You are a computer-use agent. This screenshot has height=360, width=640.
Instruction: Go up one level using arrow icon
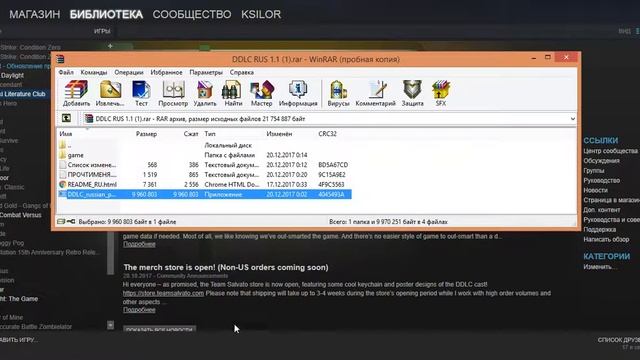point(66,118)
